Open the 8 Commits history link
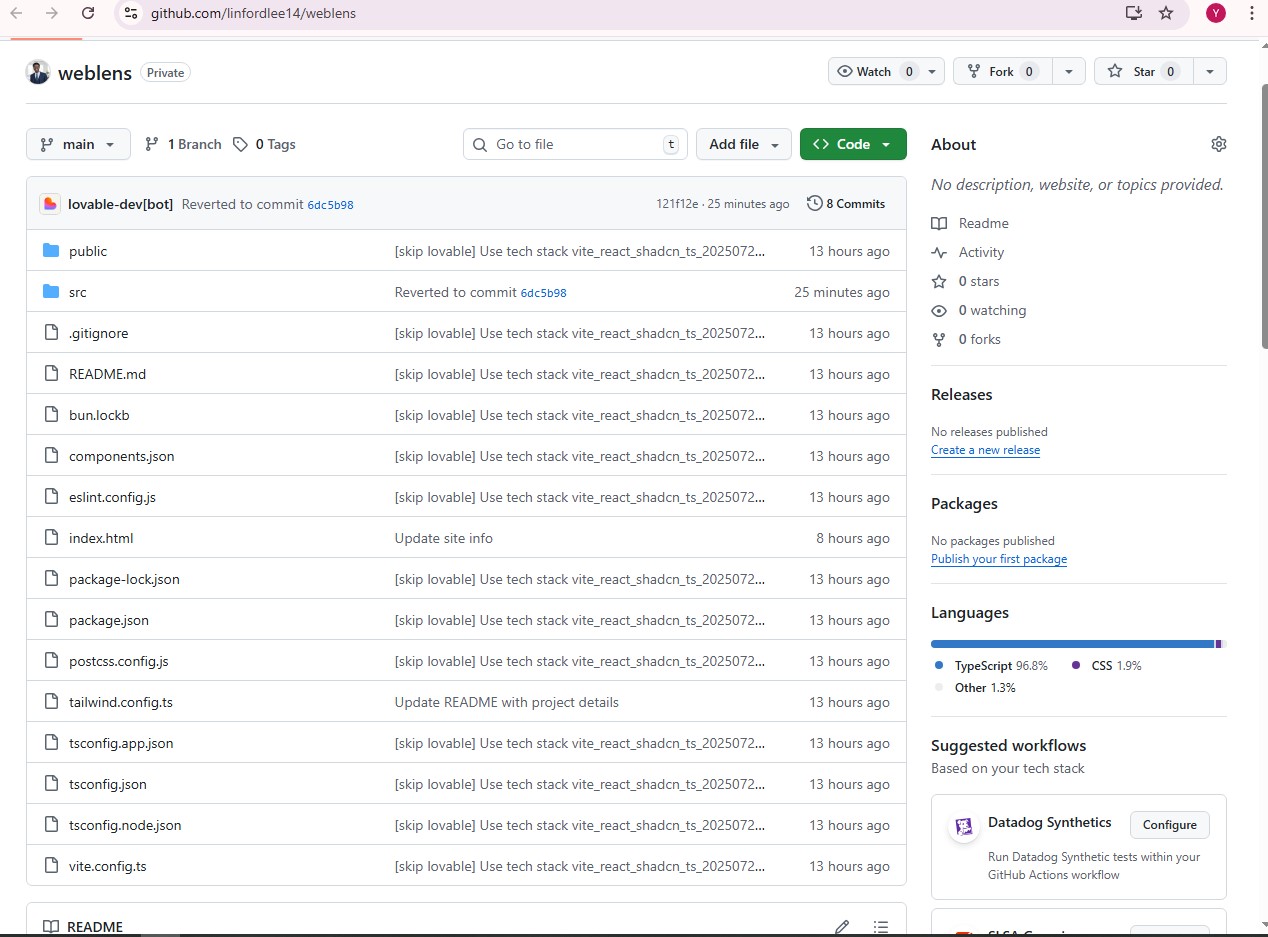Image resolution: width=1268 pixels, height=937 pixels. coord(846,203)
